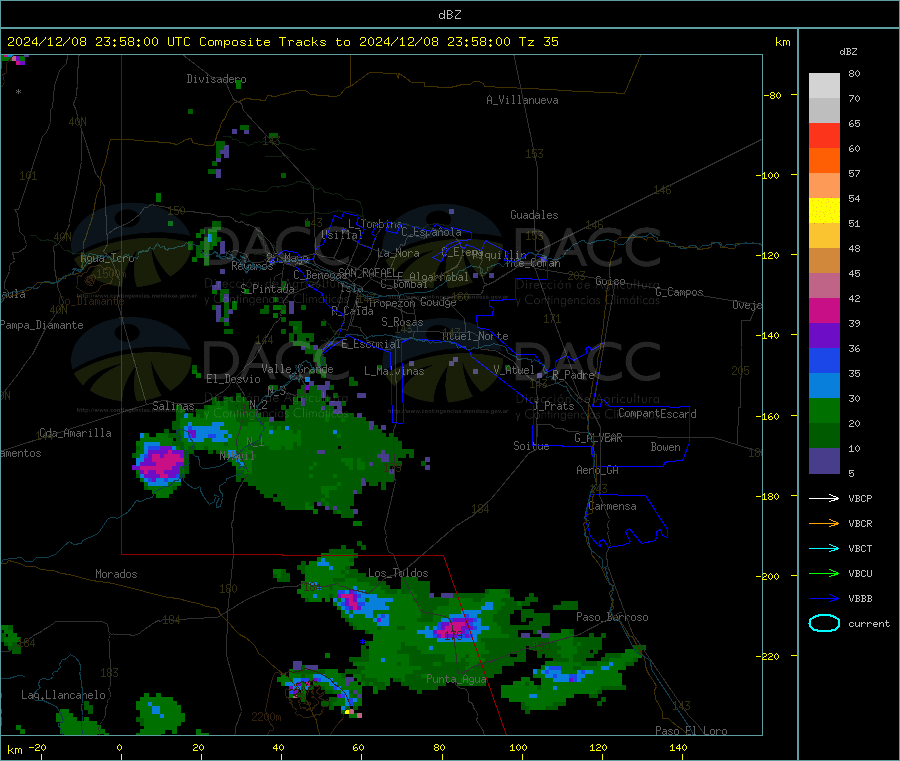Select the magenta swatch between 42 and 39
The image size is (900, 761).
coord(824,310)
